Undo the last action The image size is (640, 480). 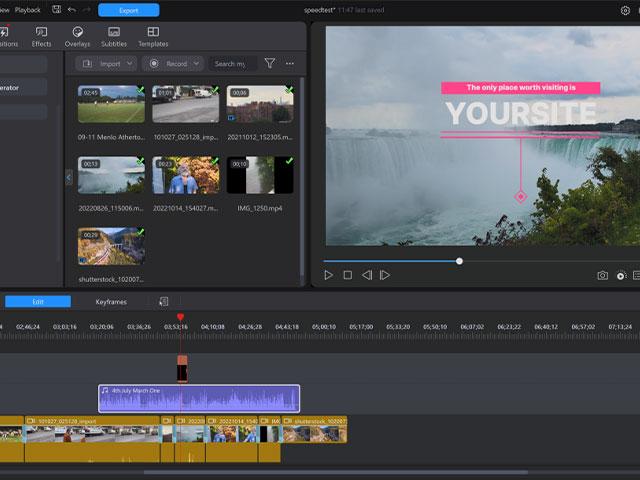(x=72, y=9)
